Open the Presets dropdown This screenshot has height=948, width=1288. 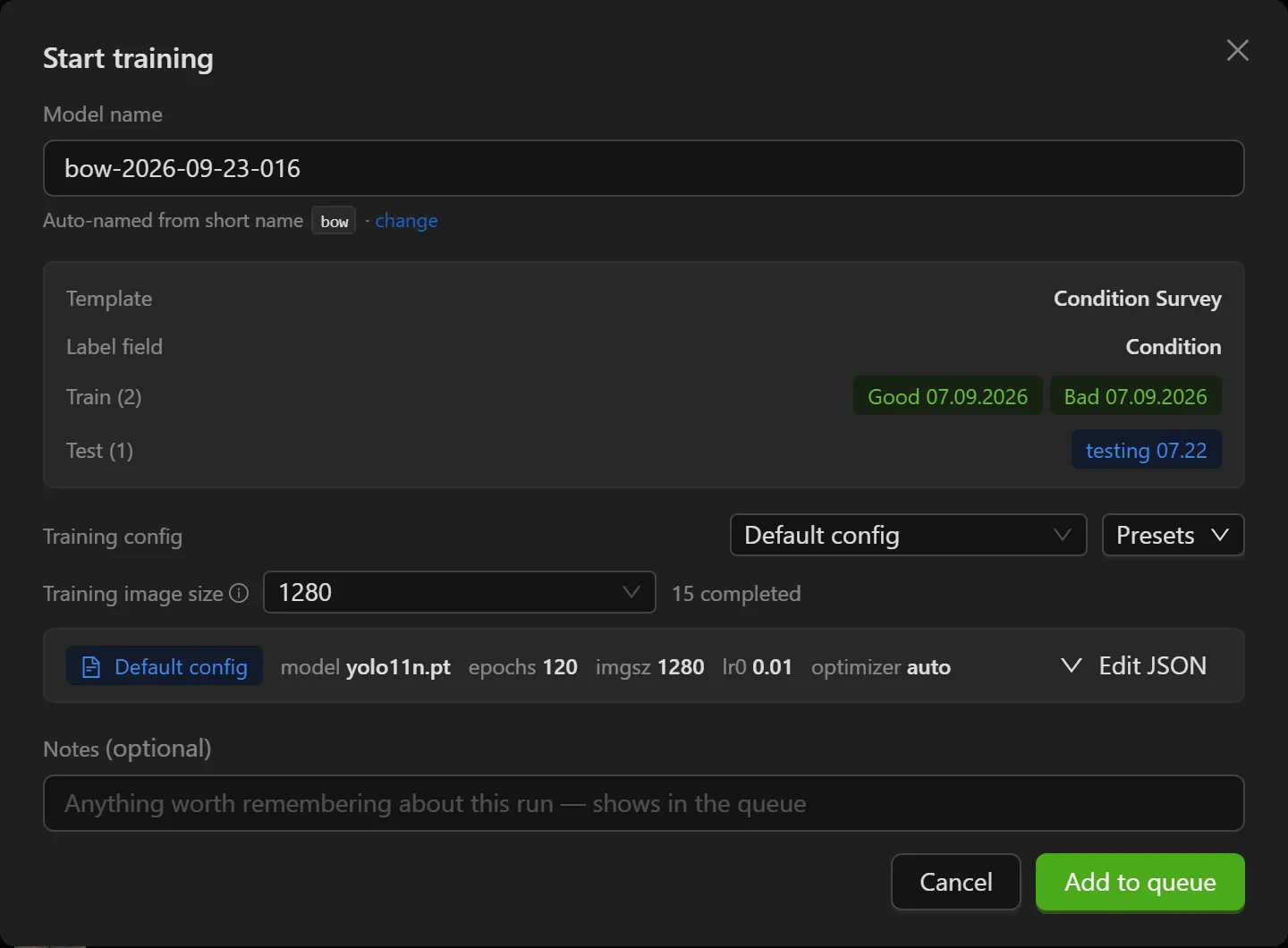point(1173,535)
